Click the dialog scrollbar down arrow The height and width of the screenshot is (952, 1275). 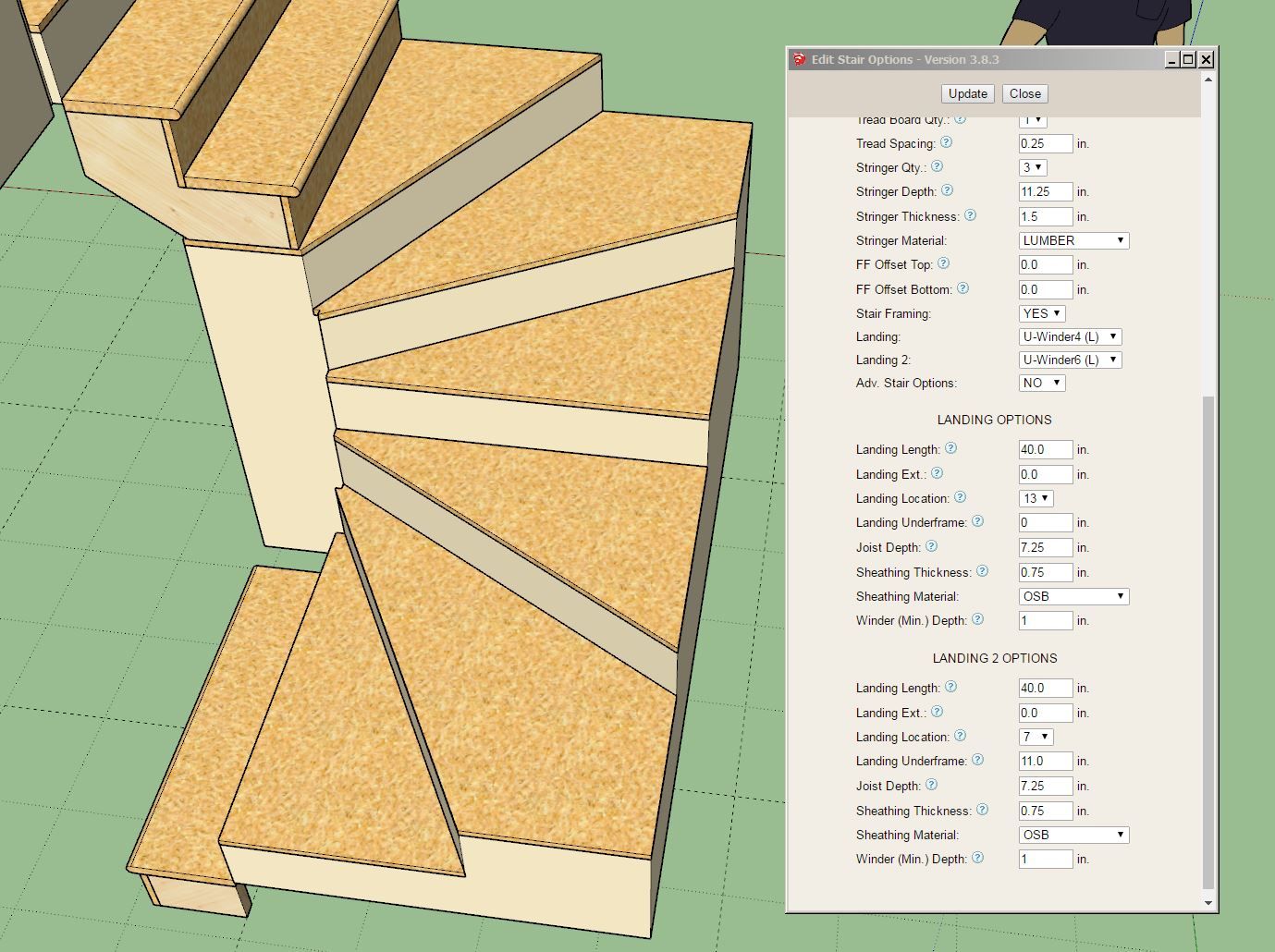click(x=1208, y=903)
